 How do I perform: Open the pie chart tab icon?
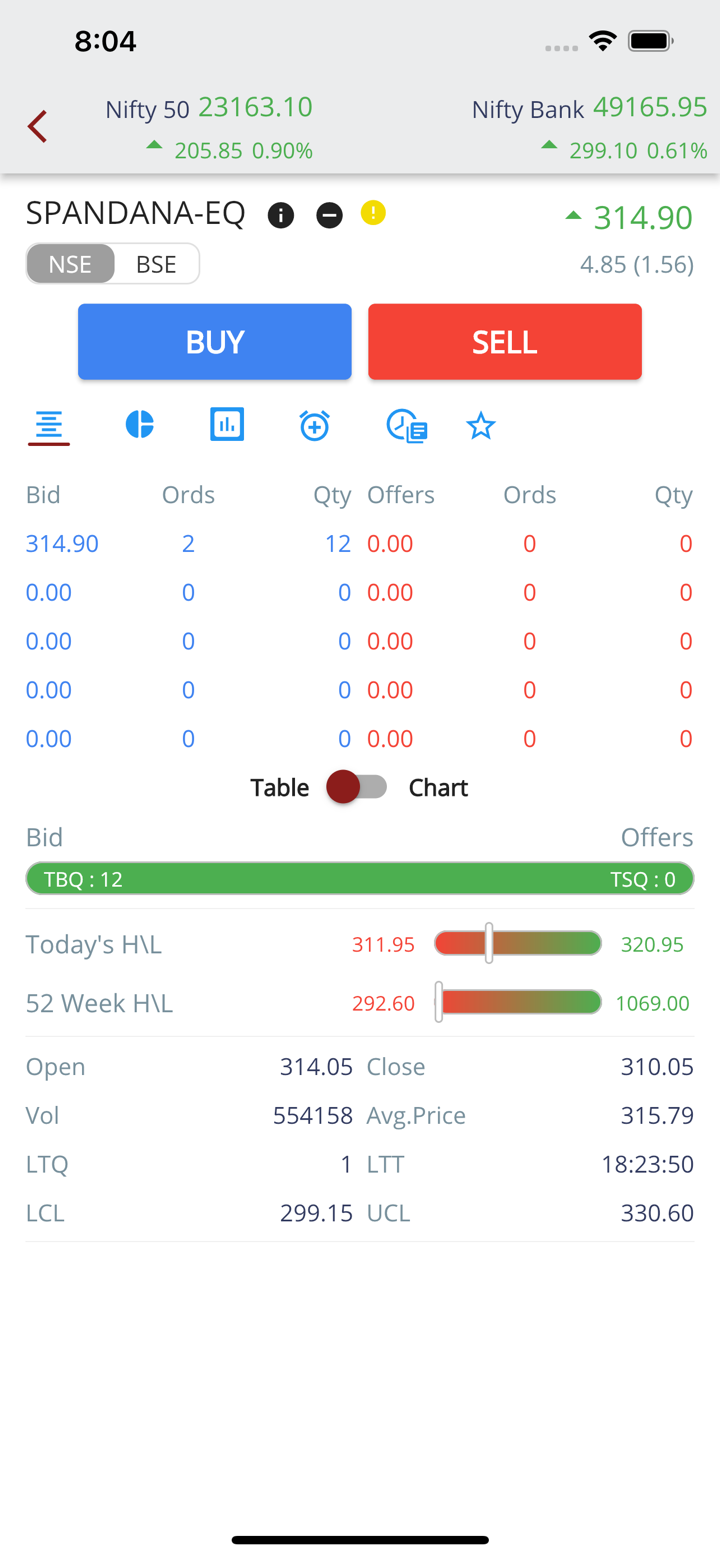coord(140,425)
